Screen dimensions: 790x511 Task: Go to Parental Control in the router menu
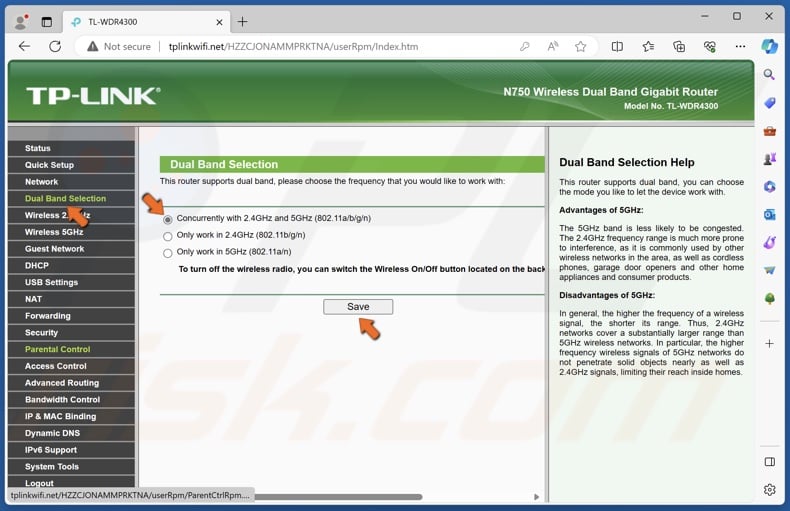[x=57, y=349]
